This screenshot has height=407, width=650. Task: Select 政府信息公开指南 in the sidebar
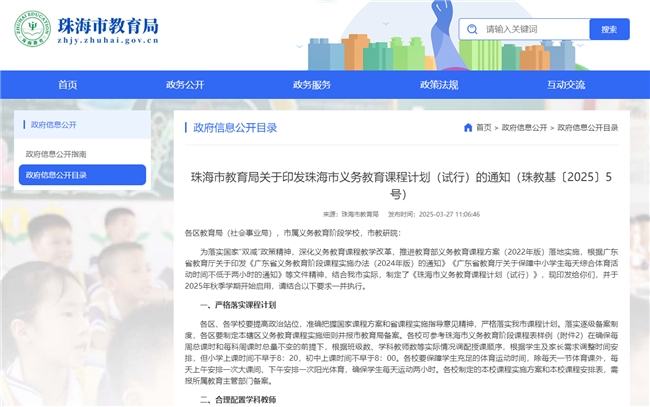tap(56, 154)
